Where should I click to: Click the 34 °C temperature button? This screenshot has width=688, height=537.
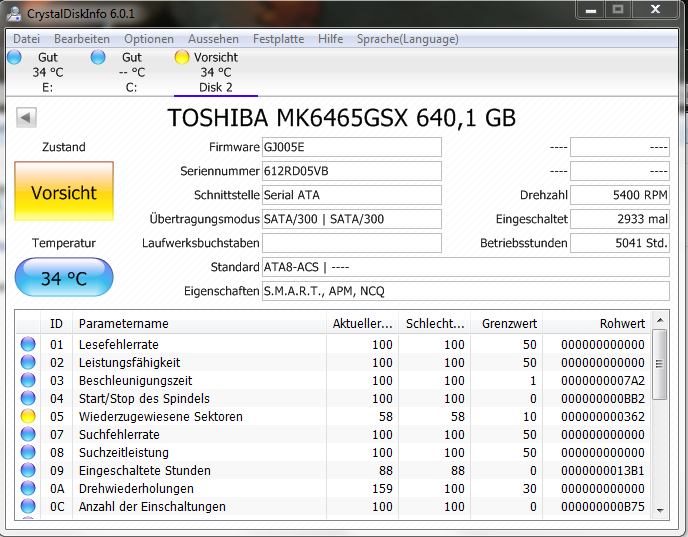click(64, 277)
